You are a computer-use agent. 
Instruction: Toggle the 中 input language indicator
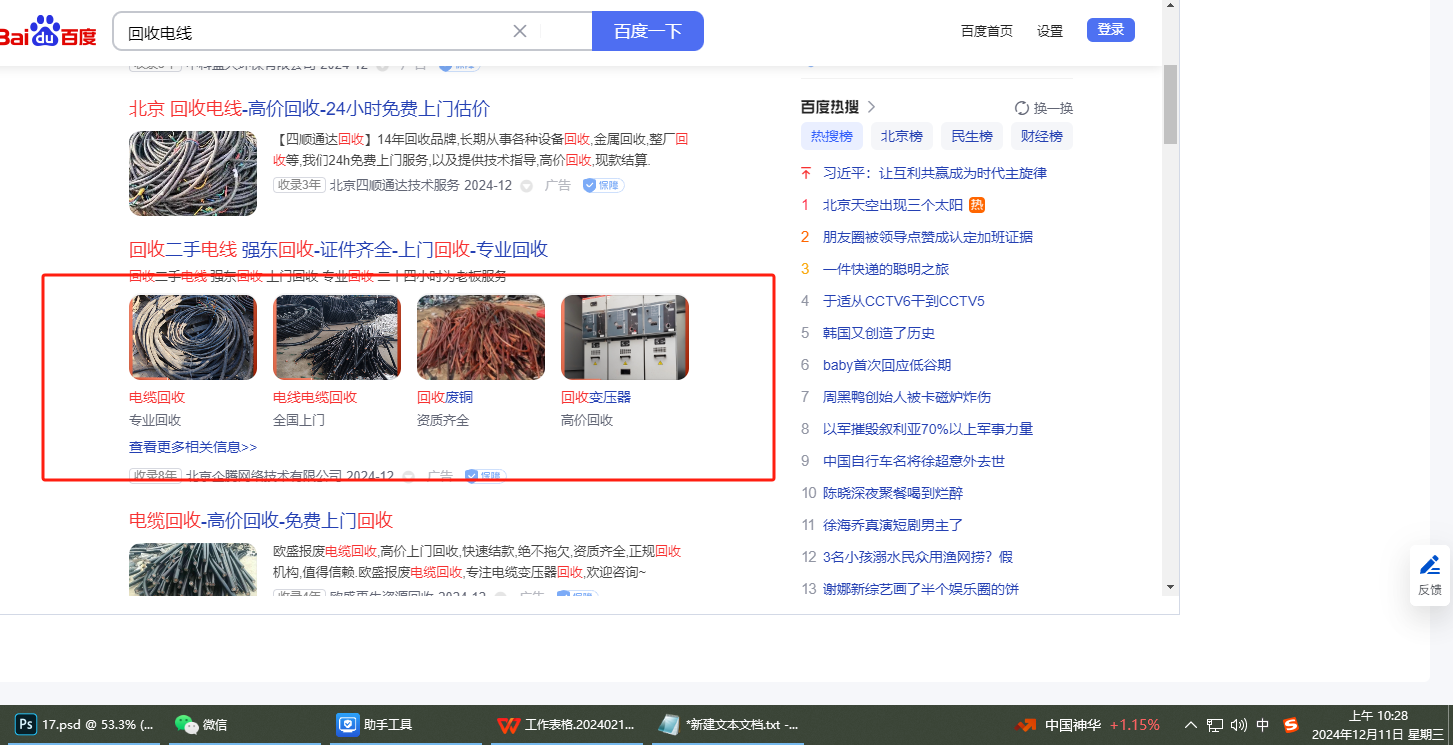tap(1263, 725)
